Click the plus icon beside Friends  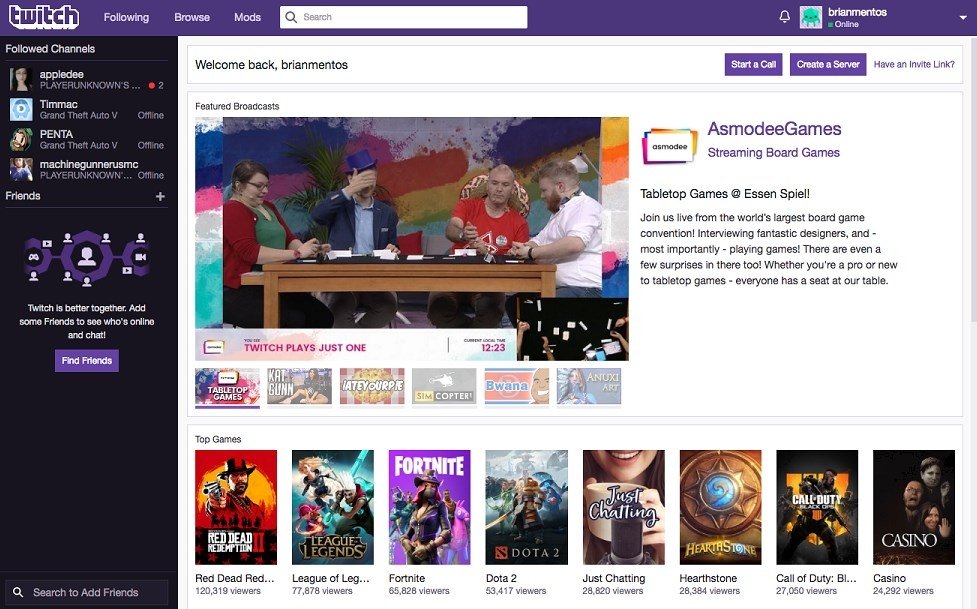click(x=160, y=196)
